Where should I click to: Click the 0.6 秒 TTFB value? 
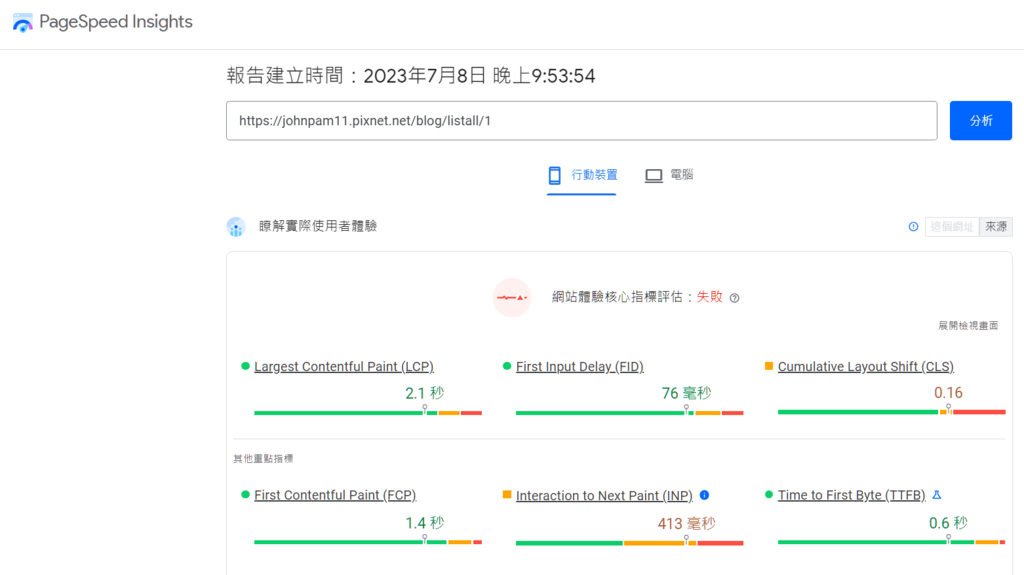tap(948, 523)
